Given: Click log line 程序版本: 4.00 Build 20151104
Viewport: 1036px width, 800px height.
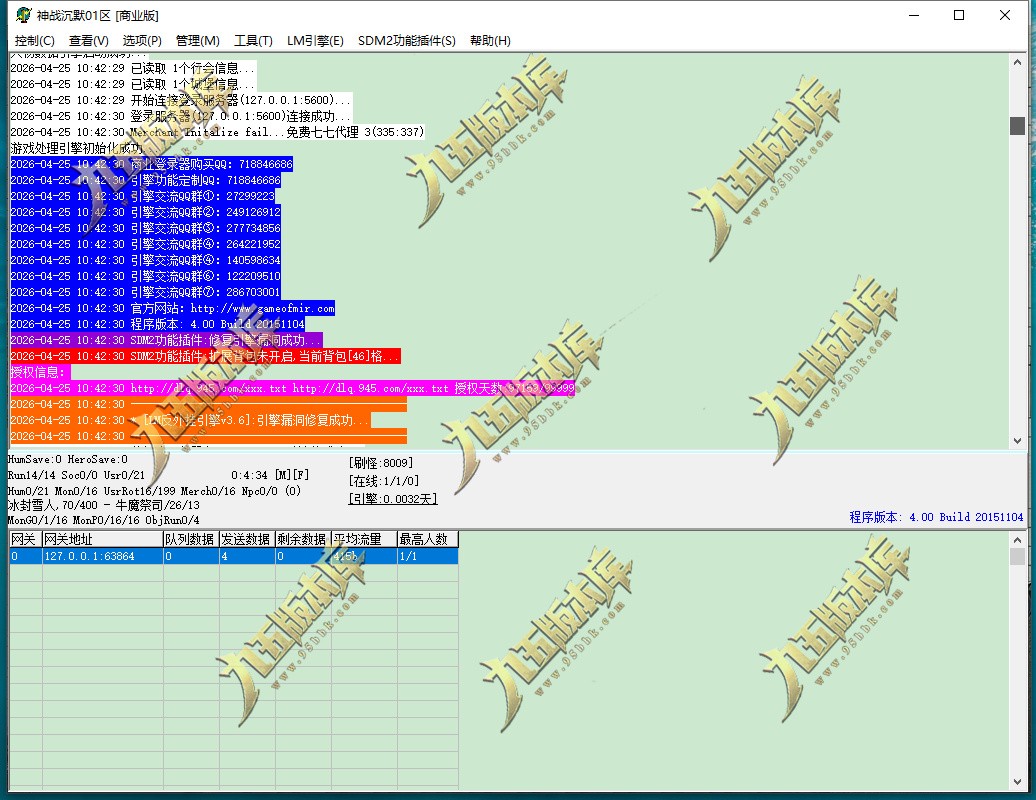Looking at the screenshot, I should (157, 324).
